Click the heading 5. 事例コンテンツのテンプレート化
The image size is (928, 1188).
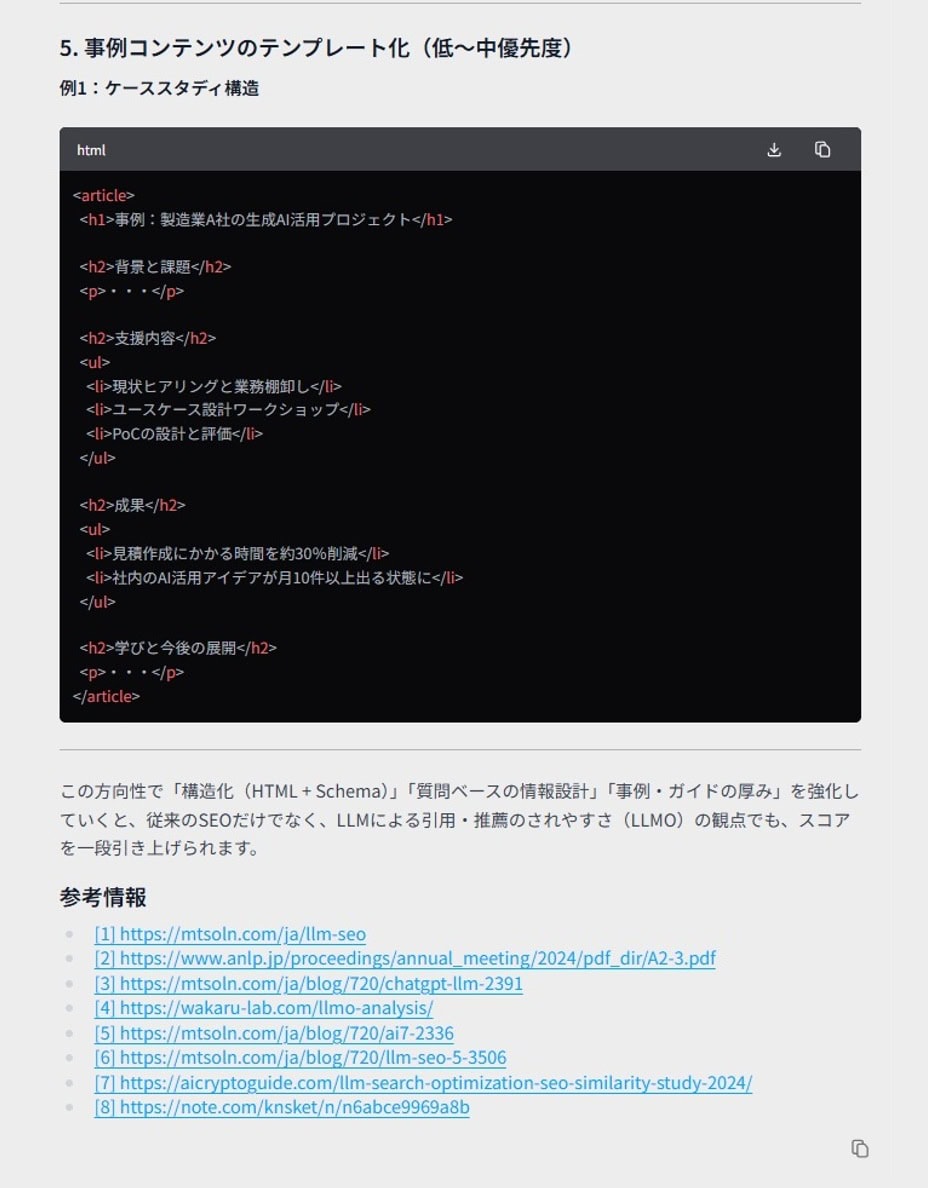pos(316,48)
